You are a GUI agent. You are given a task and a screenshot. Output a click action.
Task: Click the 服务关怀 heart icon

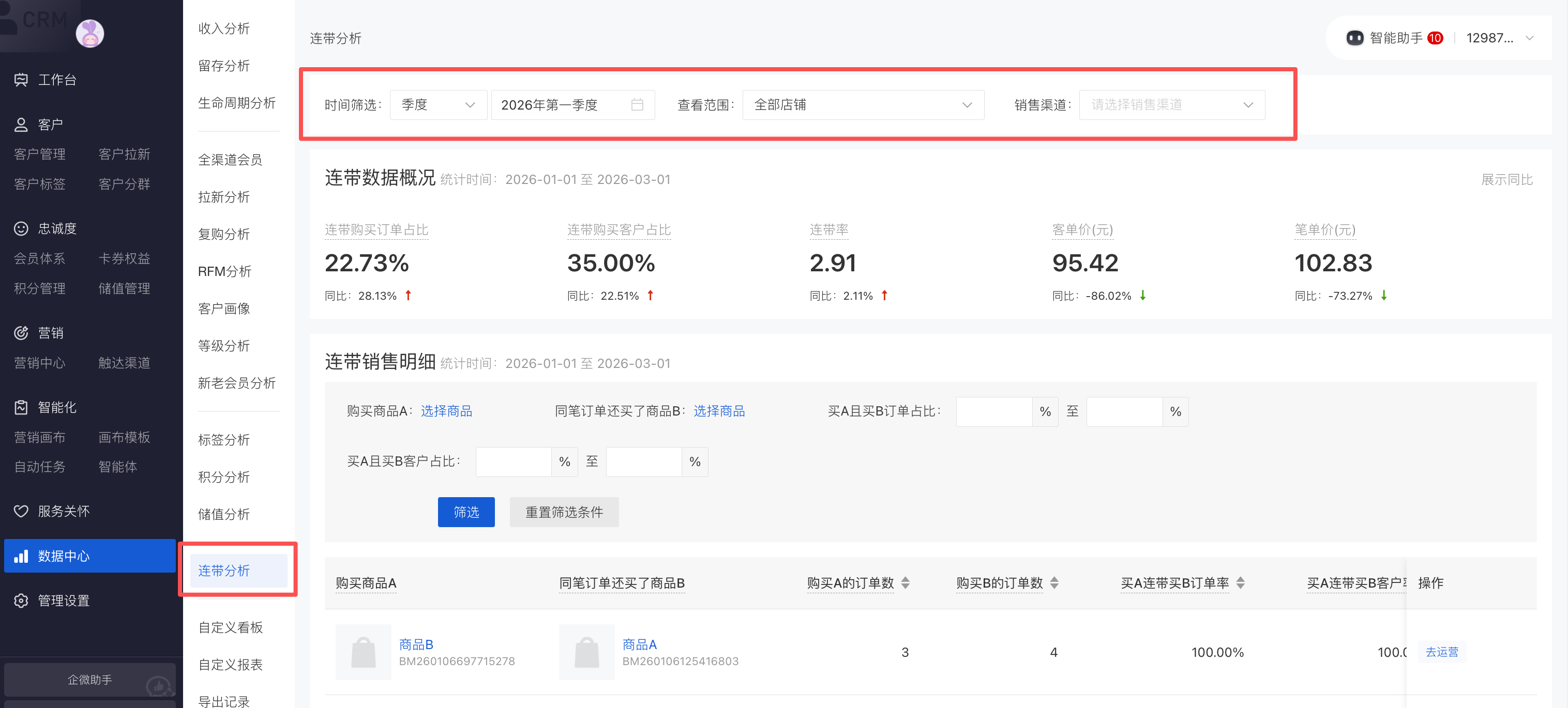(21, 511)
